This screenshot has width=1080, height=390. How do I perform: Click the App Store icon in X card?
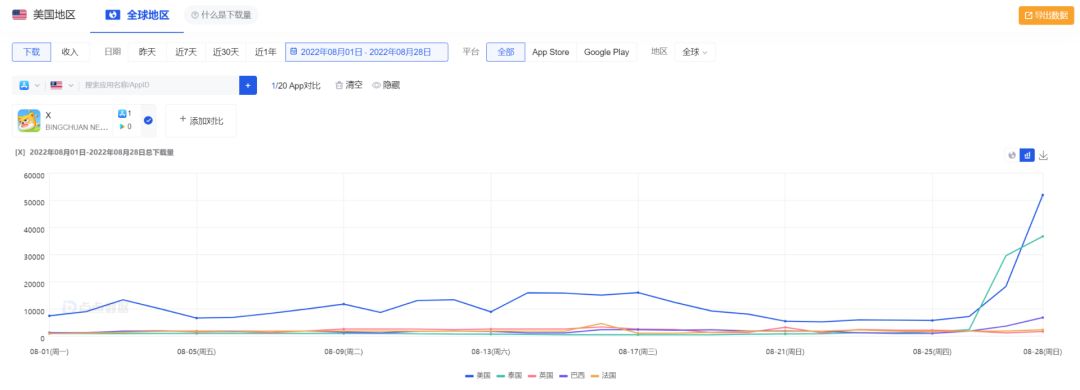(x=122, y=114)
